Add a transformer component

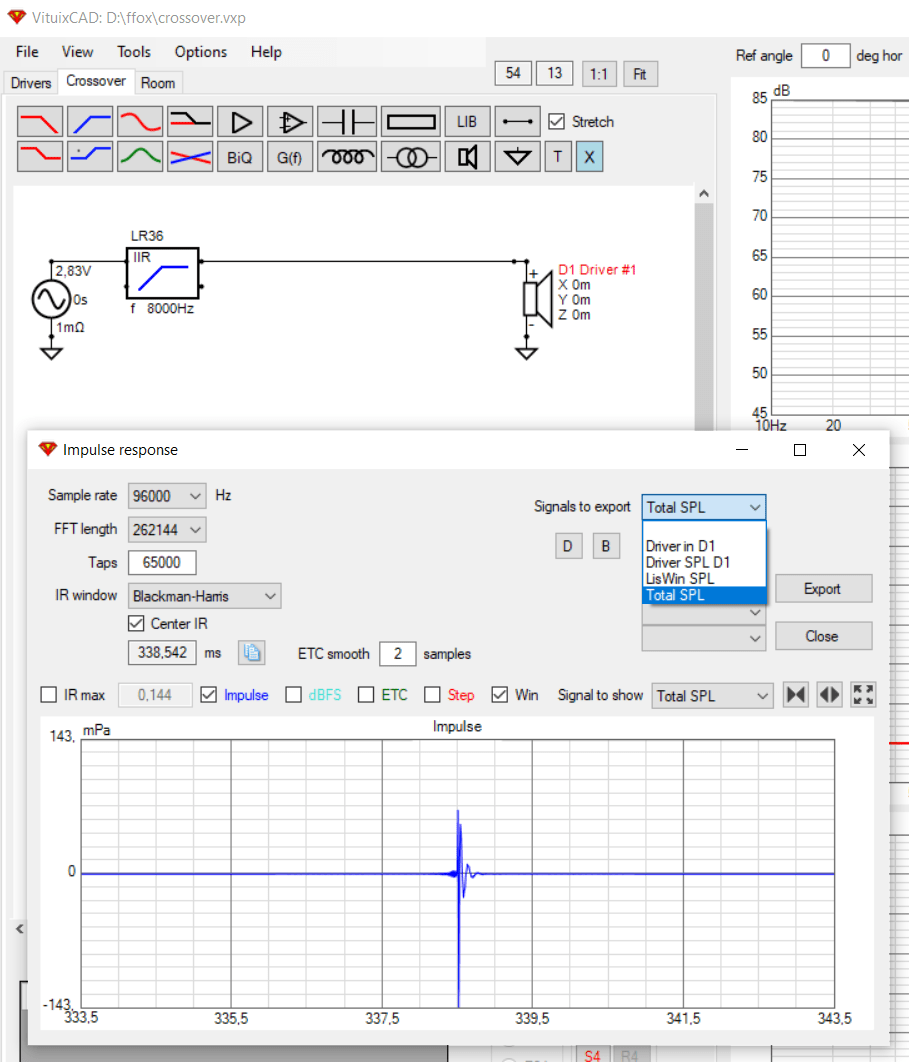pos(410,157)
